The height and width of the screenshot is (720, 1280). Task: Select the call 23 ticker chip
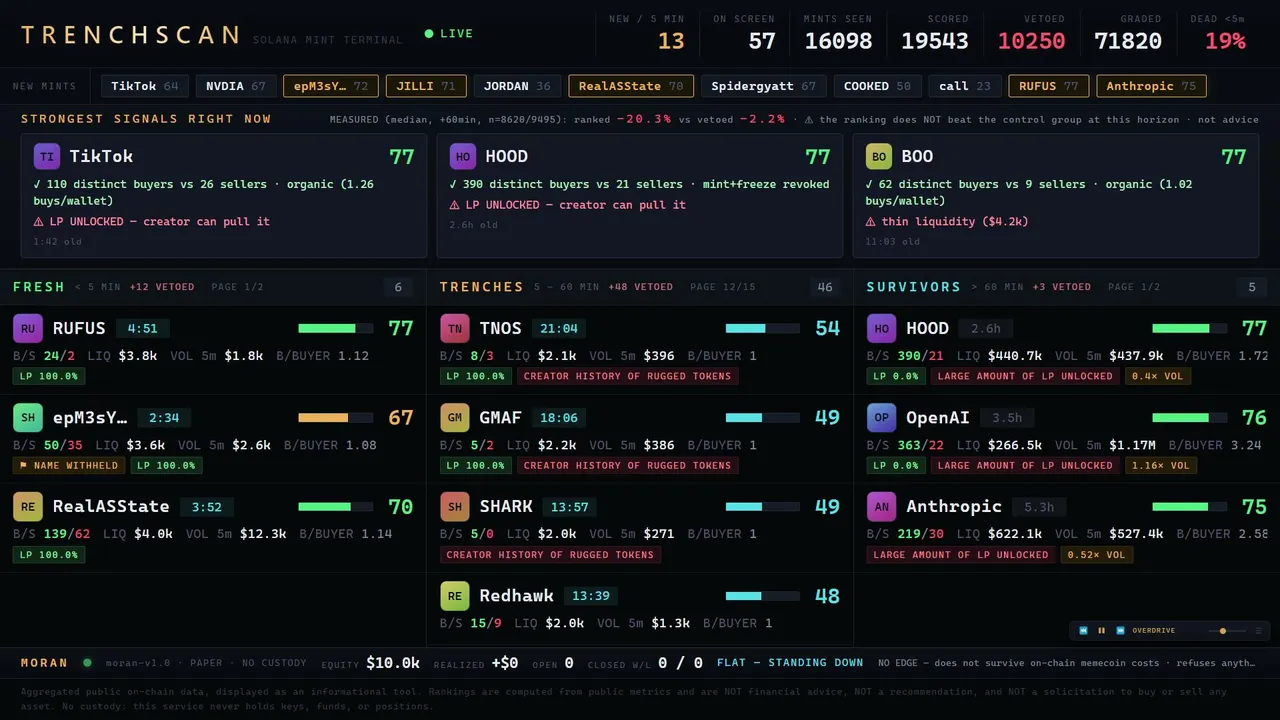click(x=965, y=86)
